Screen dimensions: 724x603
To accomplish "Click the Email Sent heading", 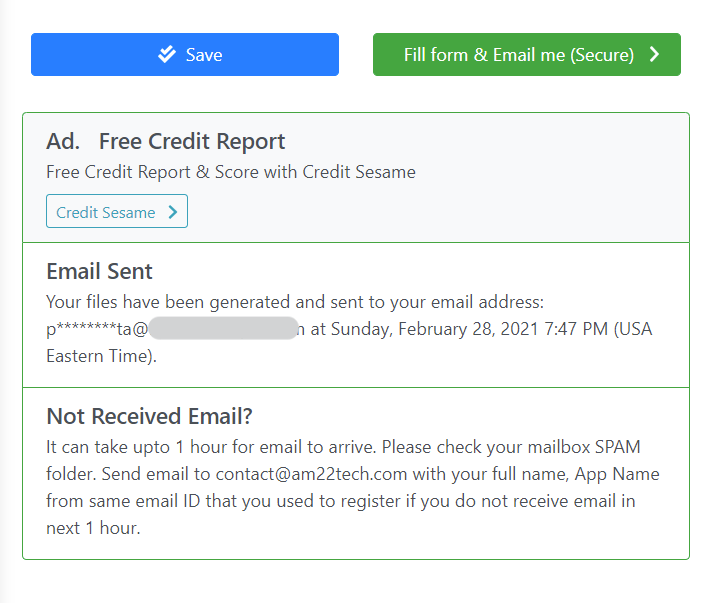I will [99, 271].
